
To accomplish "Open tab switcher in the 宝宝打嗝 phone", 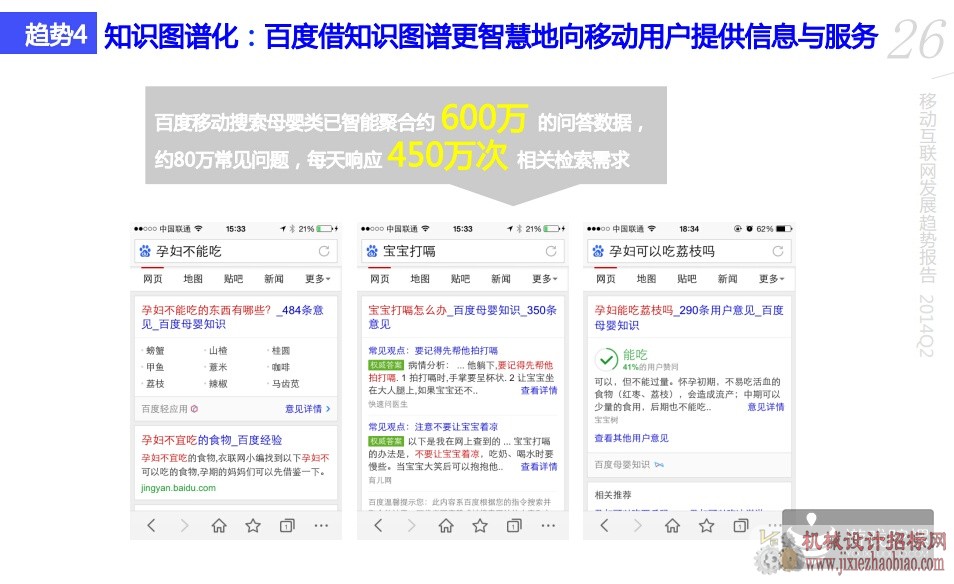I will 514,526.
